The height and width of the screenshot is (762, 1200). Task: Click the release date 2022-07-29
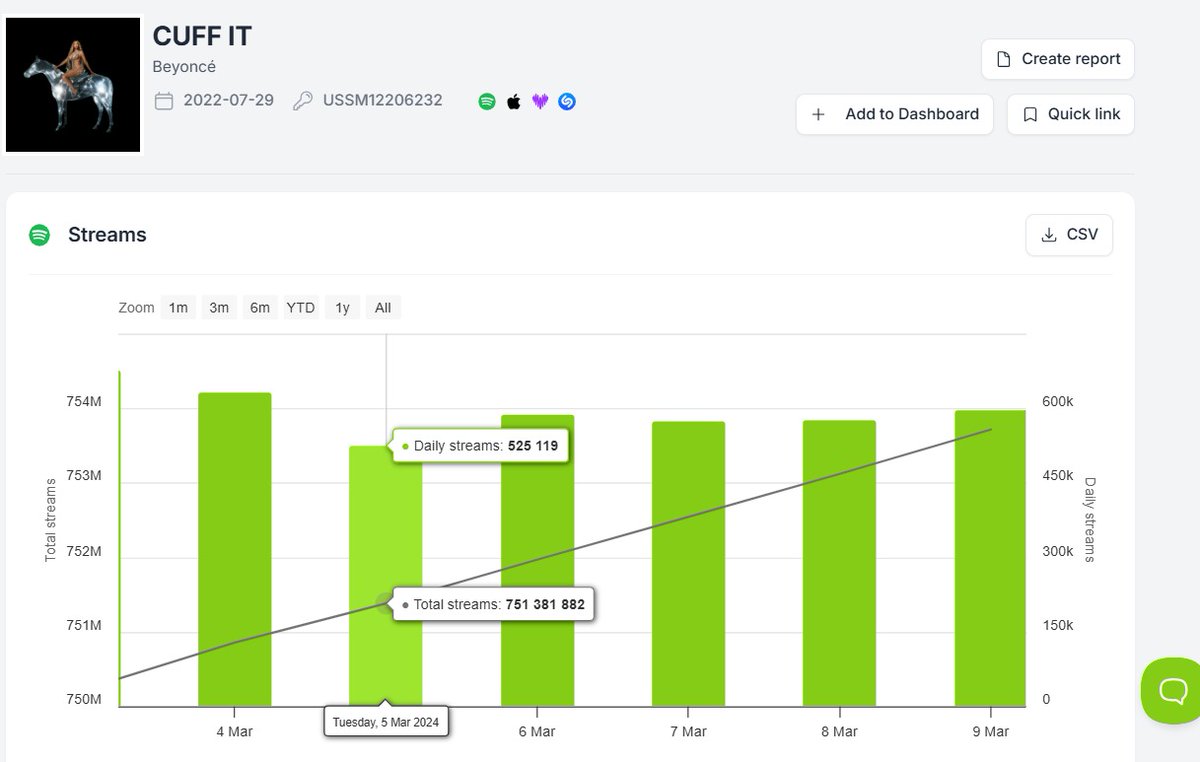229,101
